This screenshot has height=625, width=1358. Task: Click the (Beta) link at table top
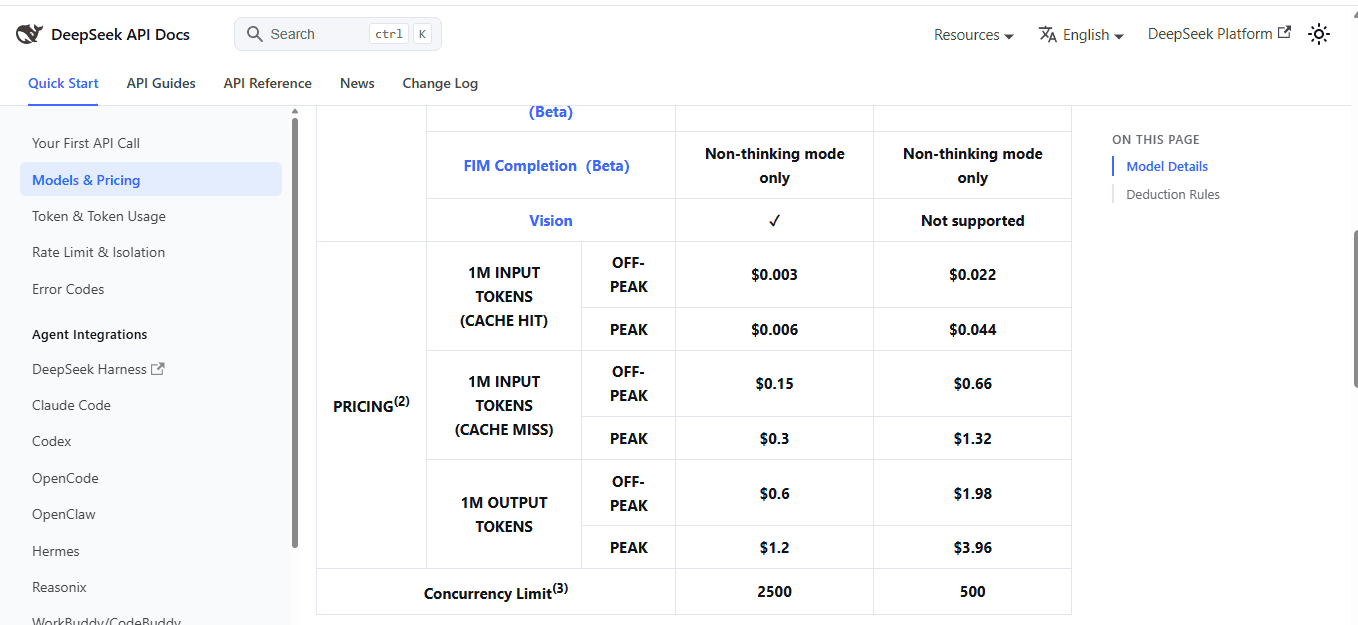click(551, 112)
